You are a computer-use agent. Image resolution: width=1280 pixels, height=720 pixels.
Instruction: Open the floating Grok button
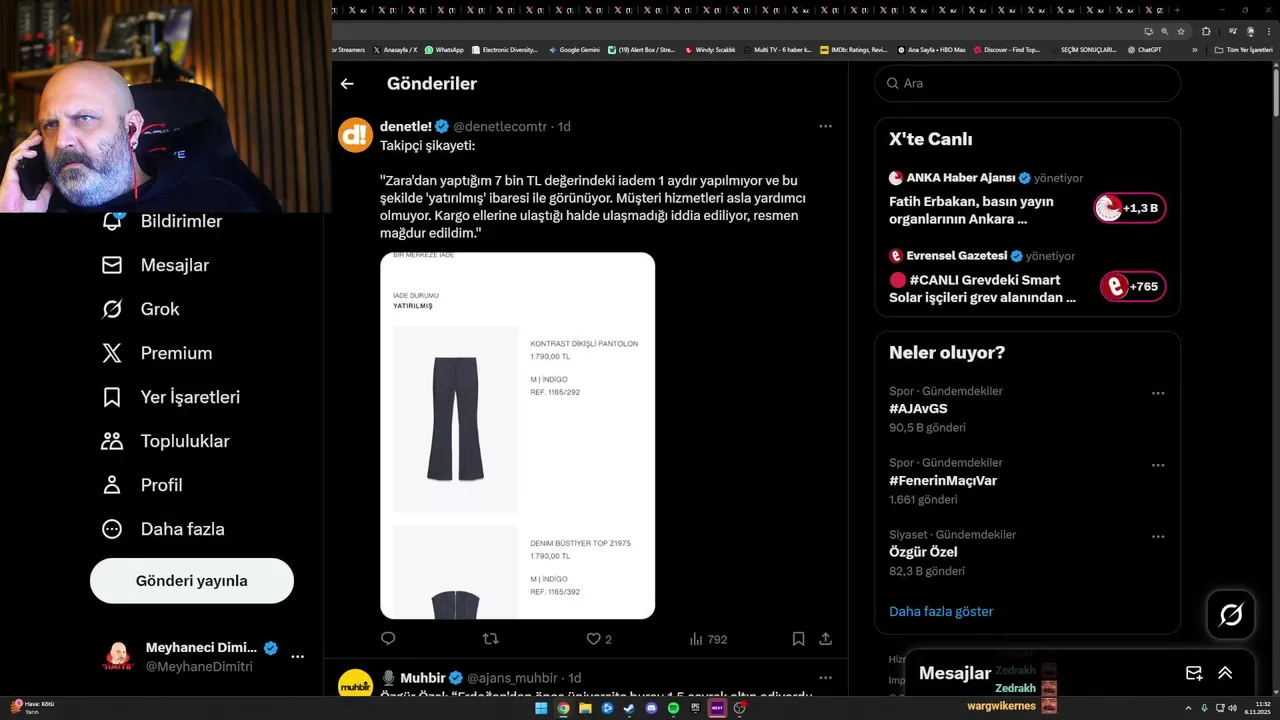pyautogui.click(x=1231, y=615)
